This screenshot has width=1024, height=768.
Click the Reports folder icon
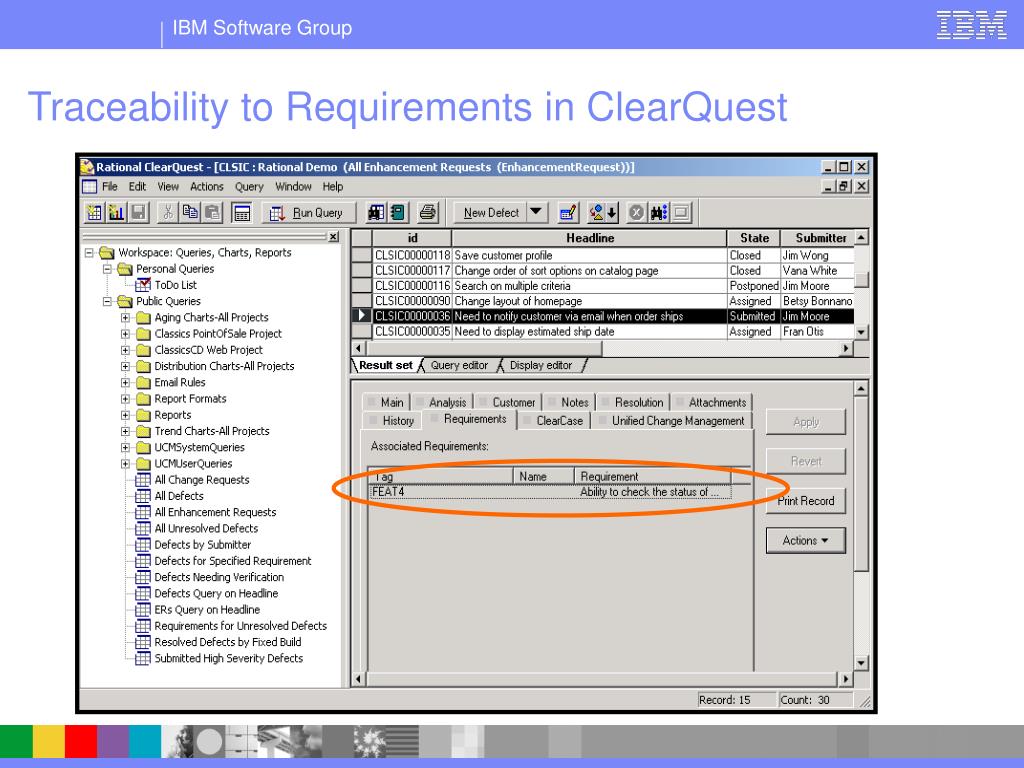pyautogui.click(x=143, y=415)
